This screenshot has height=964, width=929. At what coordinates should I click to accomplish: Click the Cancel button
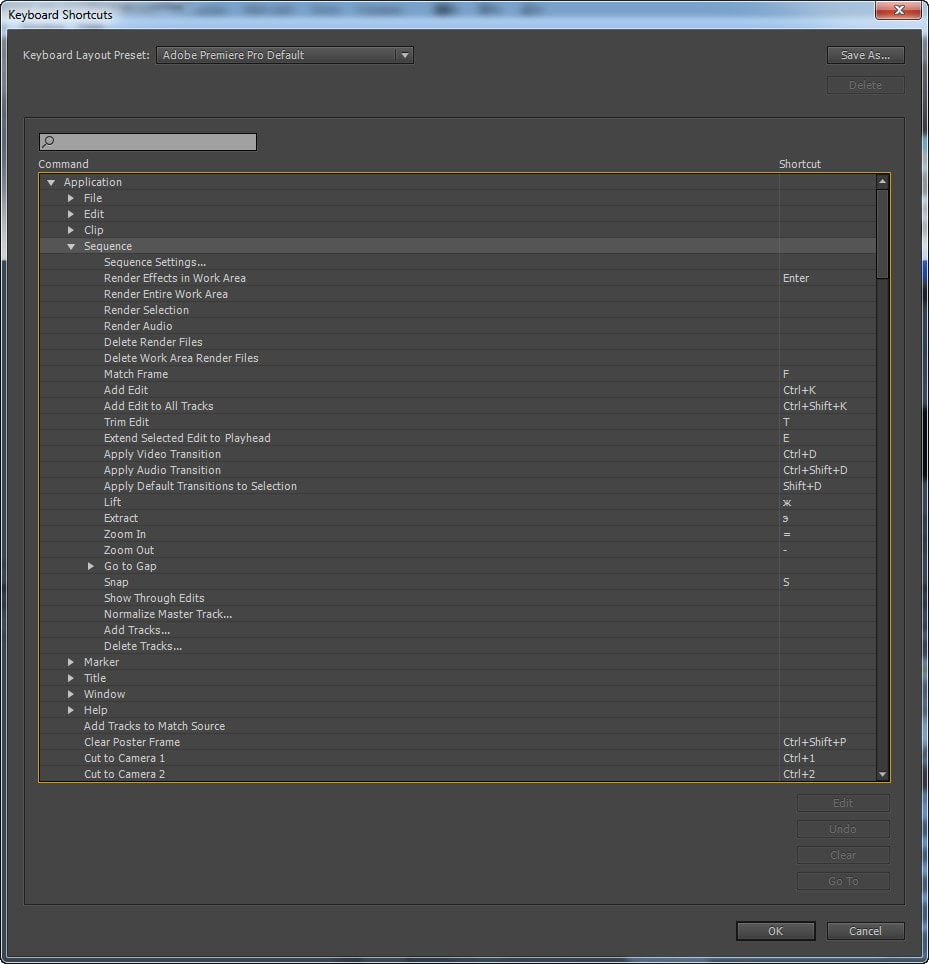[865, 931]
